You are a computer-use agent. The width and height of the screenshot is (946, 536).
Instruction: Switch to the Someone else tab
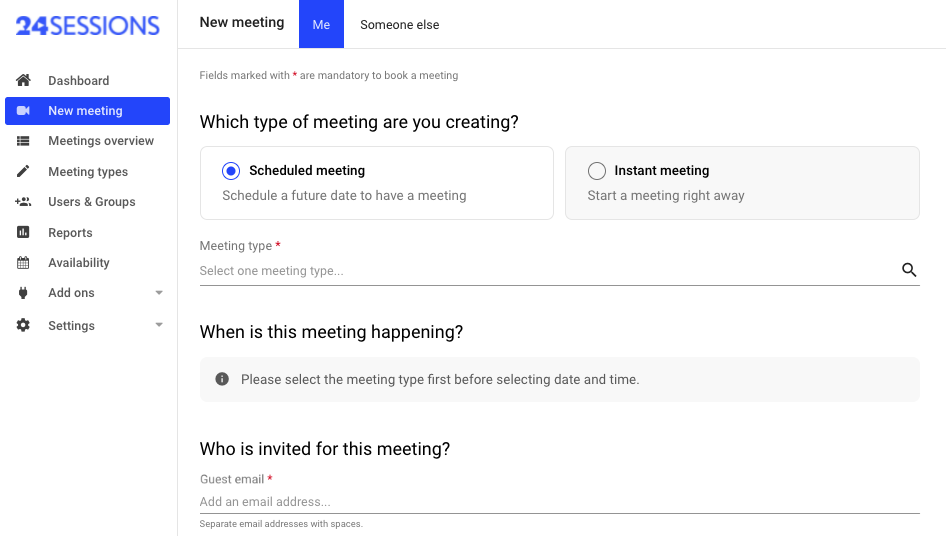399,25
